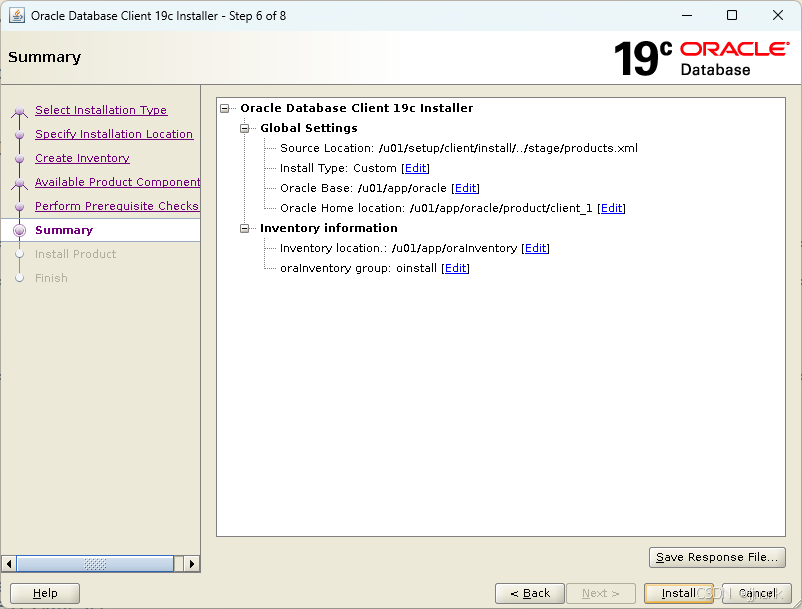
Task: Go to Select Installation Type step
Action: point(101,110)
